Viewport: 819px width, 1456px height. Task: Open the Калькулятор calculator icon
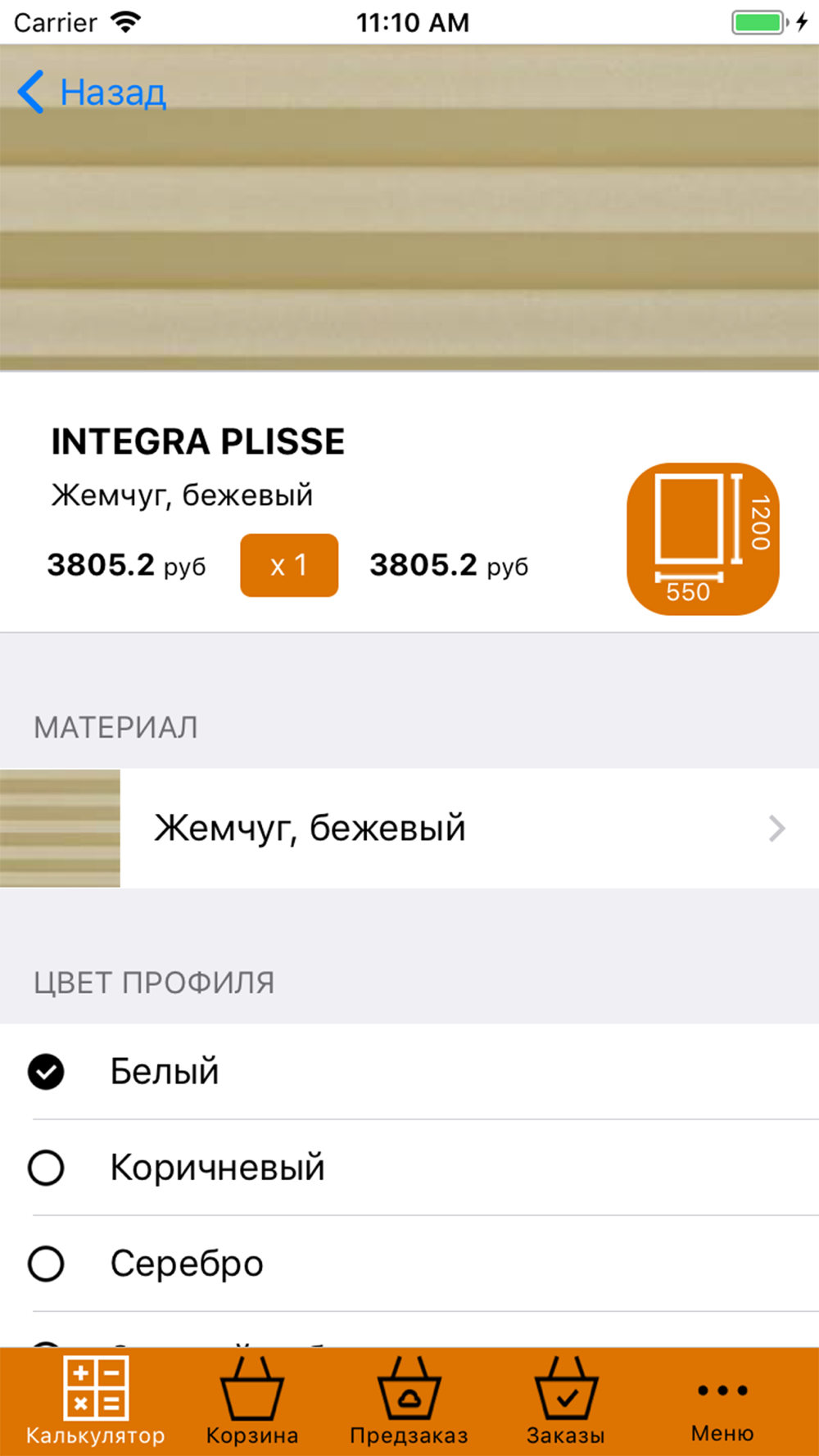click(96, 1388)
